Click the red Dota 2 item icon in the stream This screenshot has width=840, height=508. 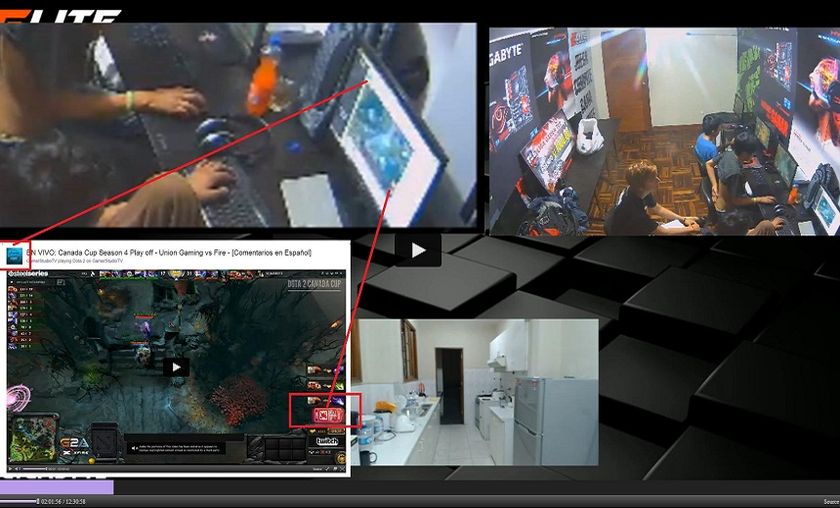click(x=328, y=415)
